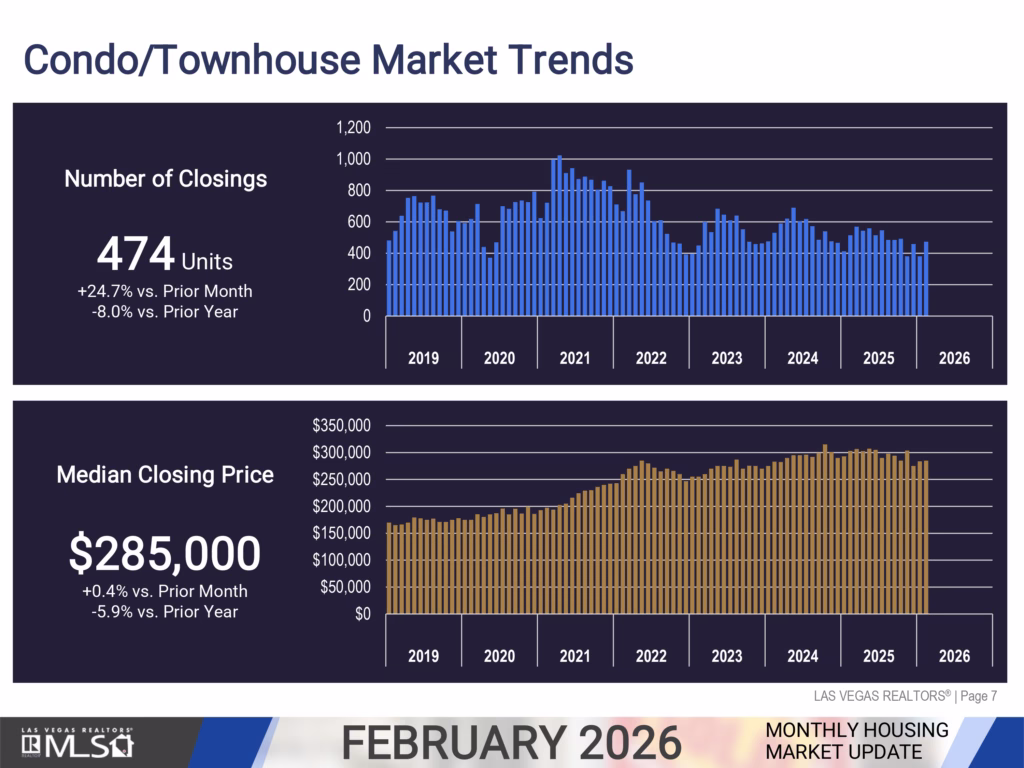Image resolution: width=1024 pixels, height=768 pixels.
Task: Select the -8.0% vs. Prior Year text
Action: coord(166,311)
